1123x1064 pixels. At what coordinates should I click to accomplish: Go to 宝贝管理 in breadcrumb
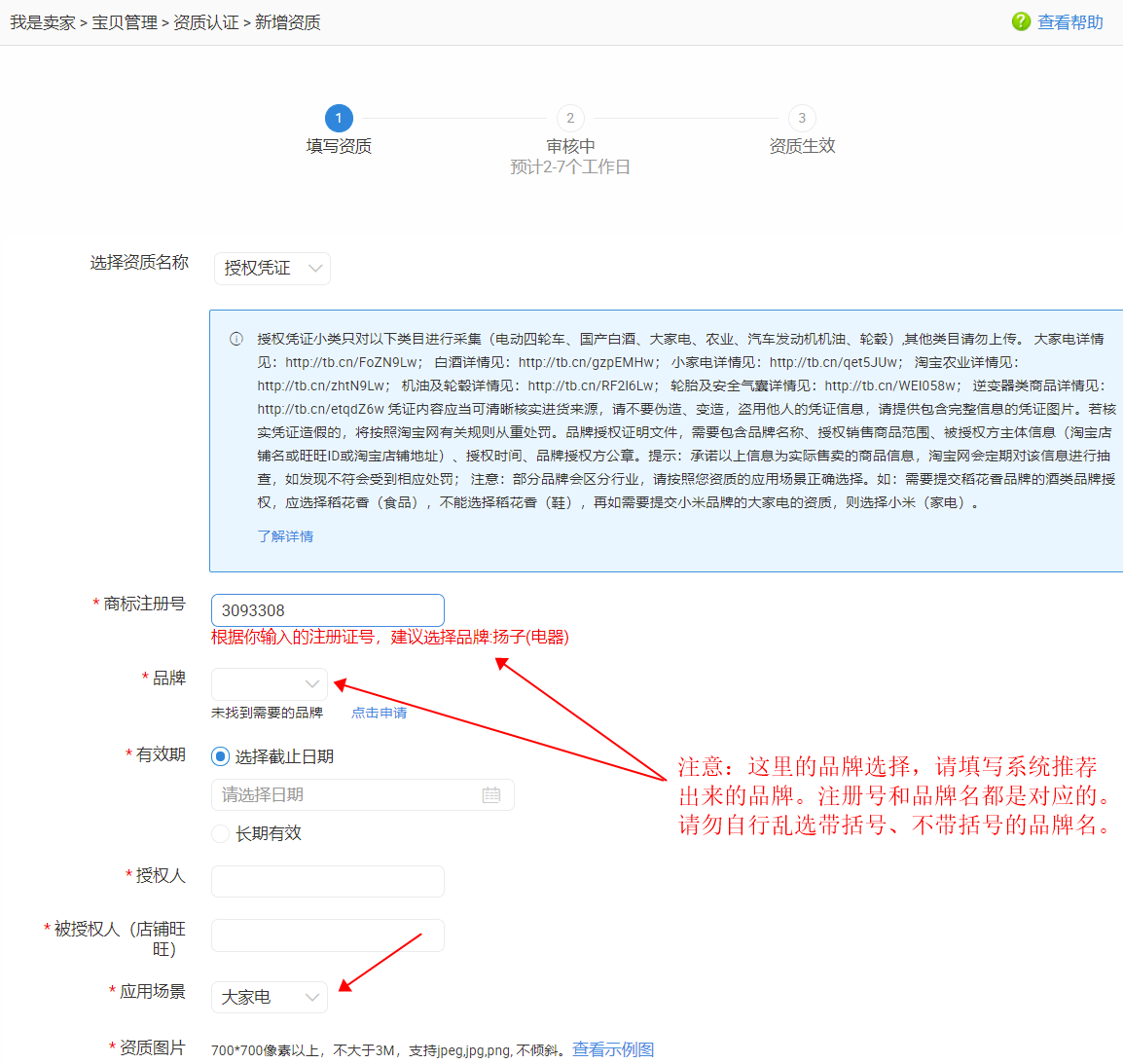coord(125,22)
